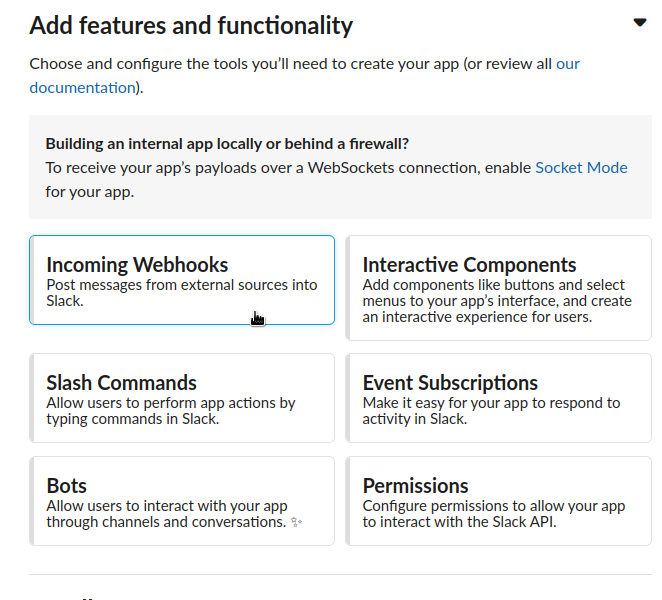This screenshot has height=600, width=662.
Task: Click 'Configure permissions to allow your app' text
Action: 494,514
